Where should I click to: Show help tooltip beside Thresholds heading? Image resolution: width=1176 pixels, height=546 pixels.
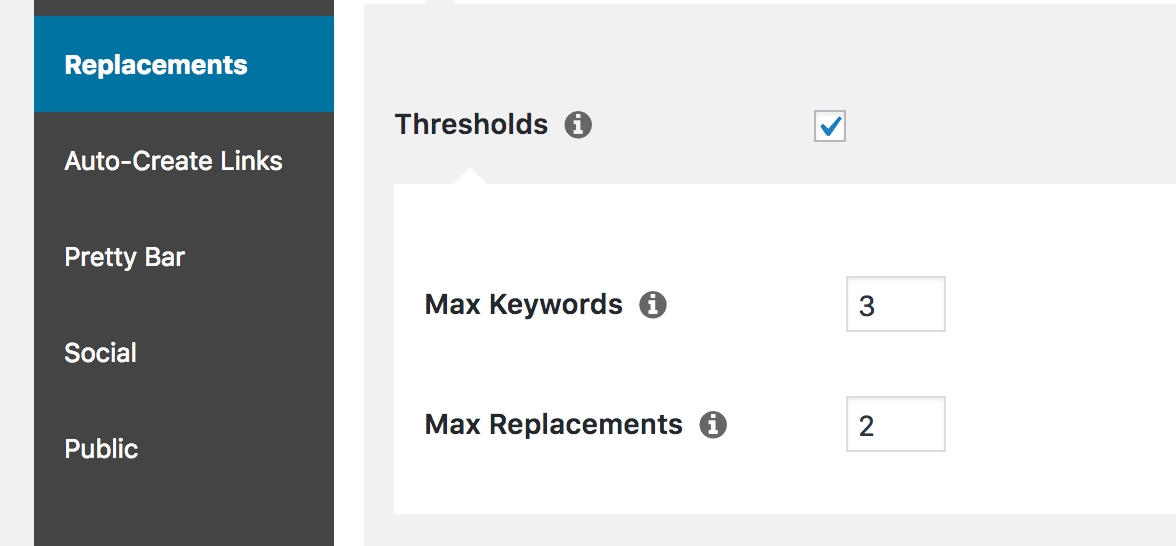(578, 125)
